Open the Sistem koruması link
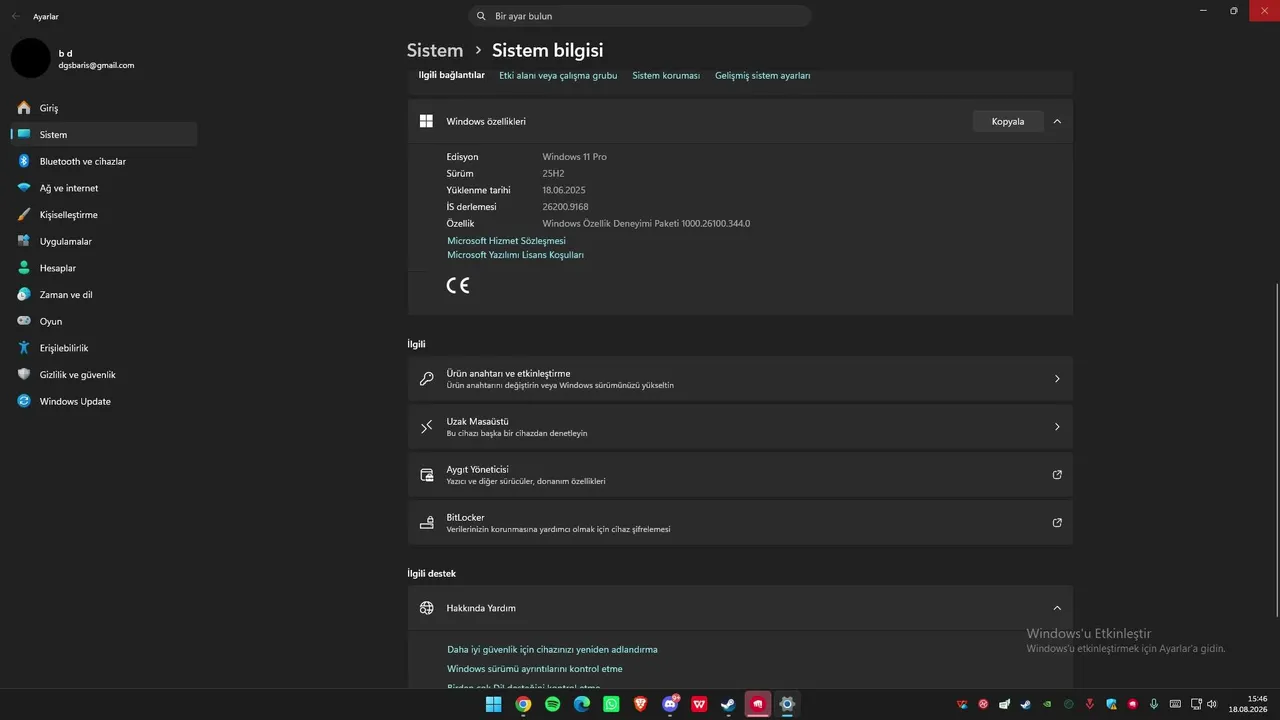 point(666,76)
